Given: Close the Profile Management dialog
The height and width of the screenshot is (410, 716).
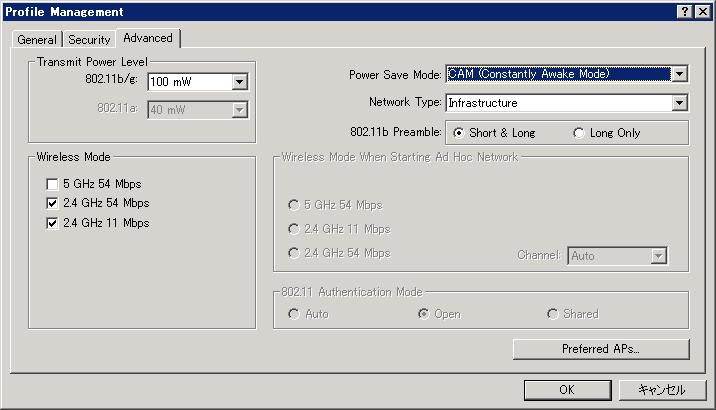Looking at the screenshot, I should point(702,11).
